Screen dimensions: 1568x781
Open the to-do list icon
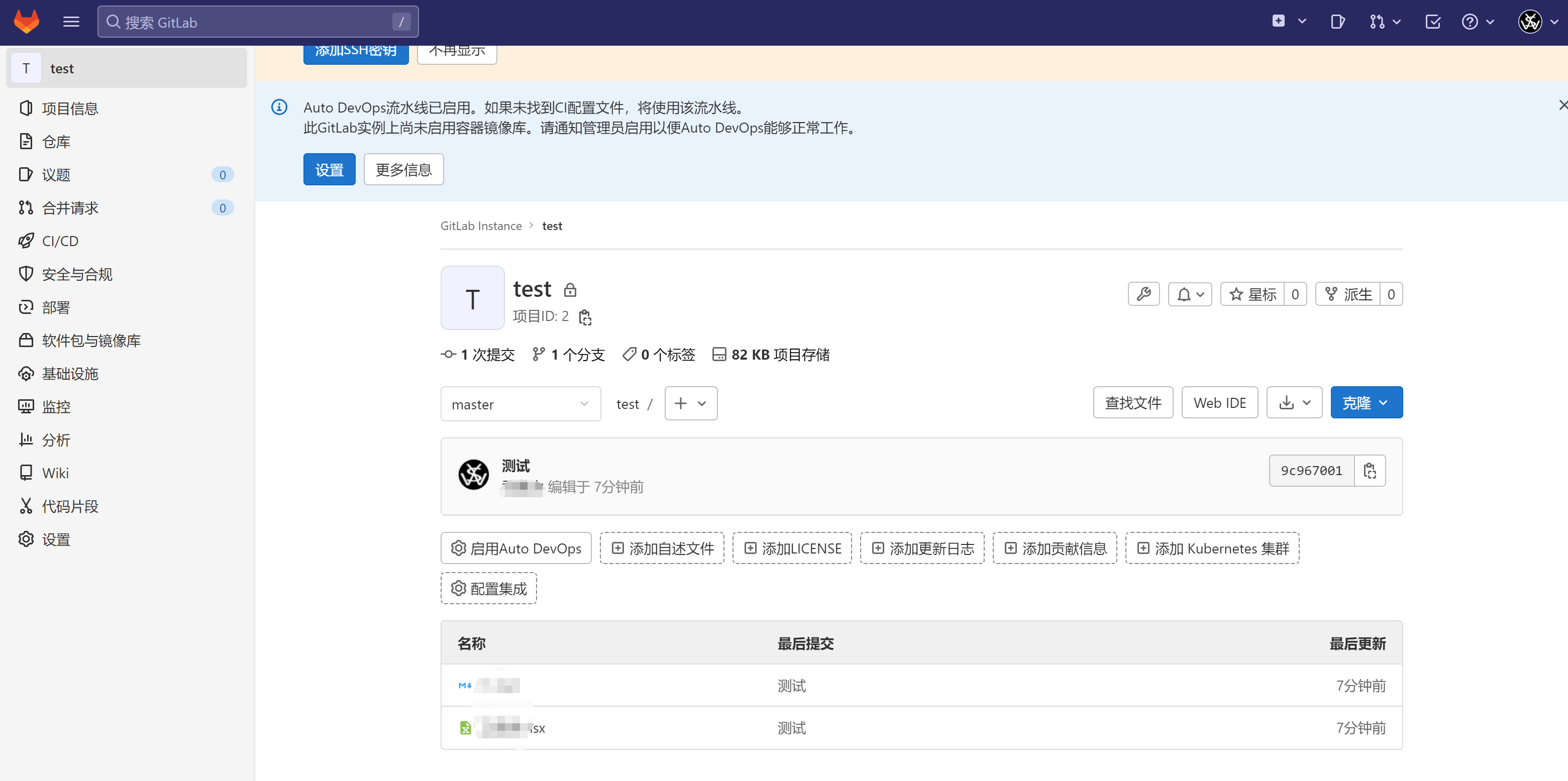(x=1433, y=22)
